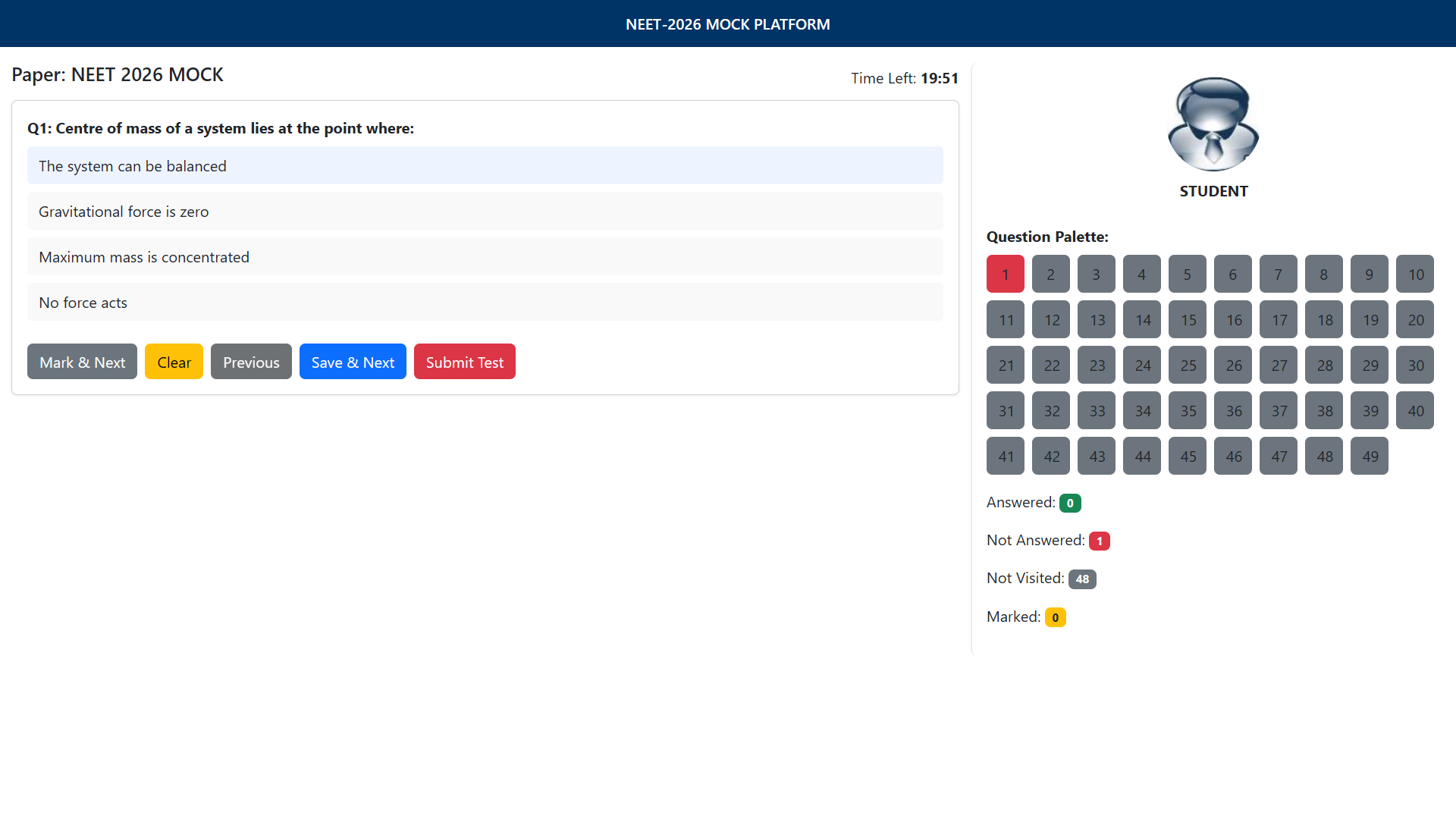Click Submit Test button
This screenshot has width=1456, height=819.
[465, 362]
